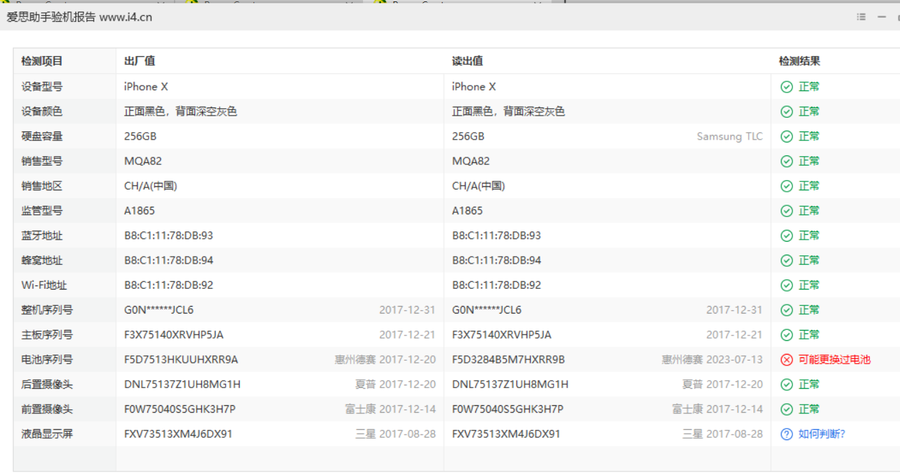The width and height of the screenshot is (900, 473).
Task: Click green check icon in Wi-Fi地址 row
Action: [x=787, y=285]
